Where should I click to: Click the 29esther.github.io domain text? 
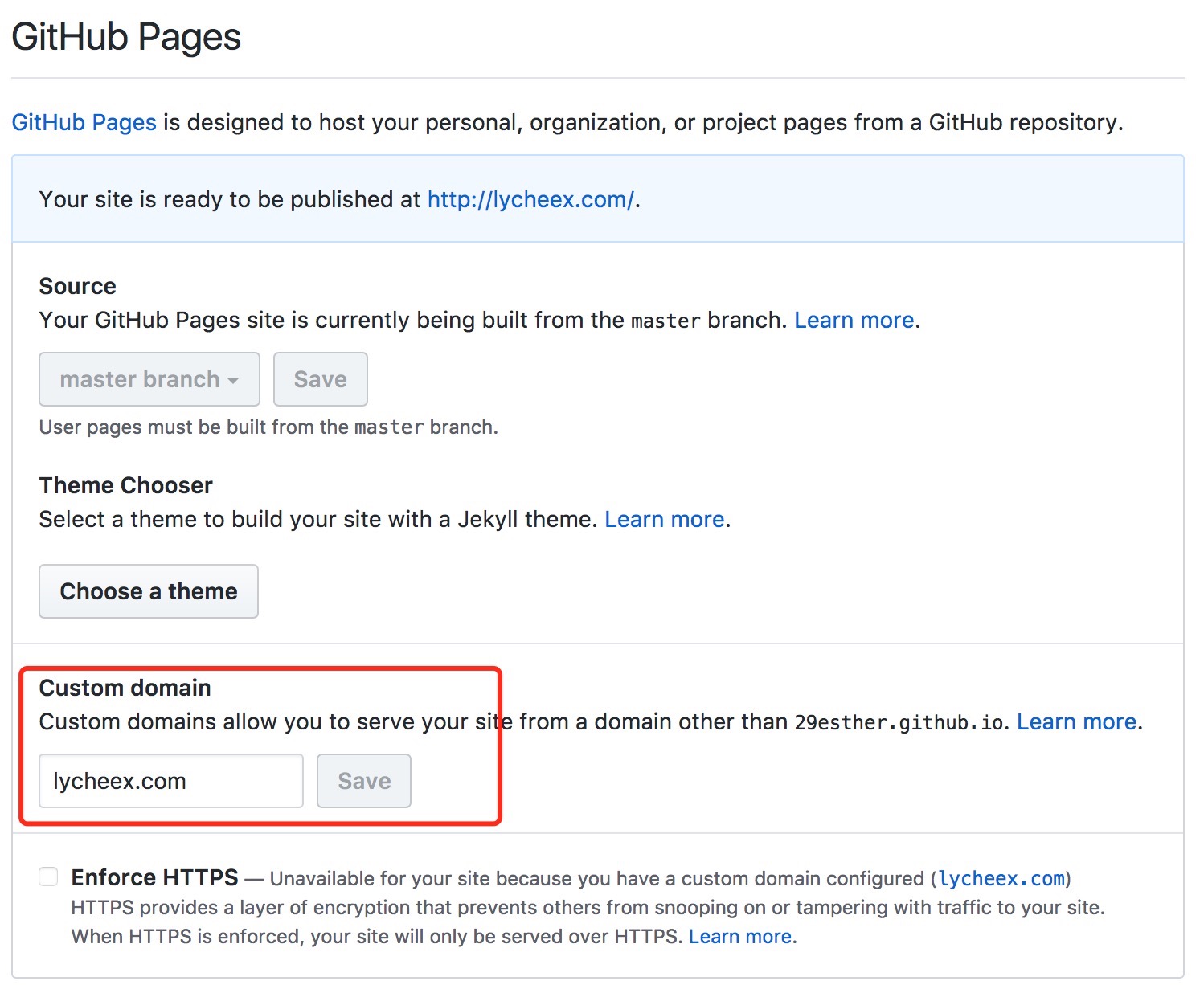[899, 722]
